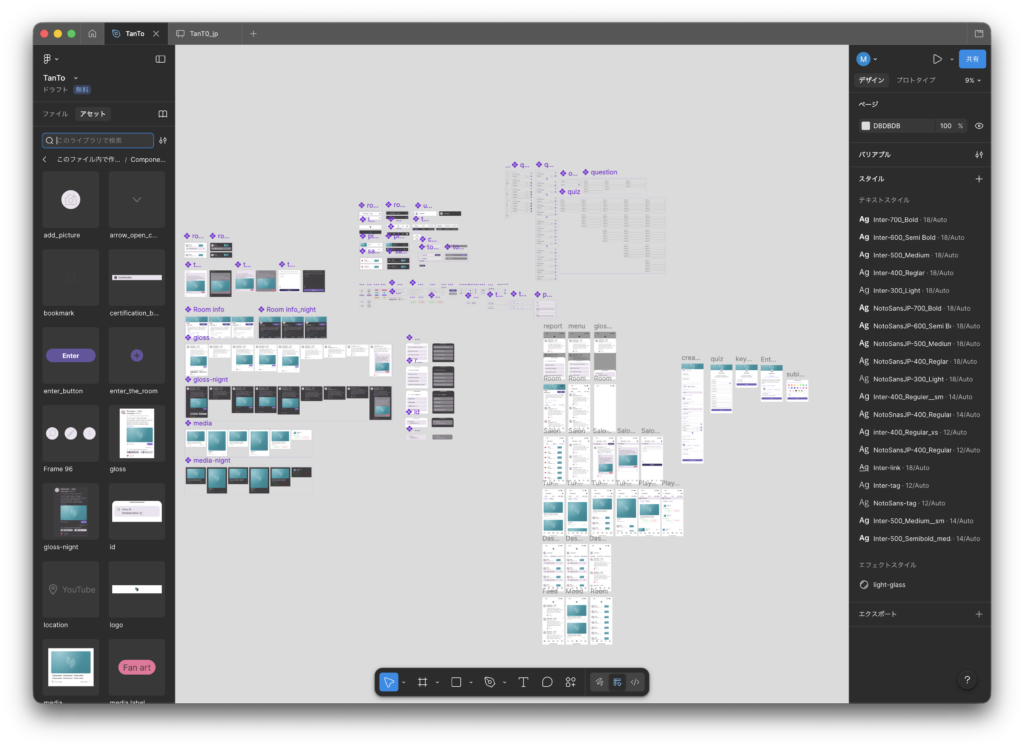Pick the Comment tool

547,682
